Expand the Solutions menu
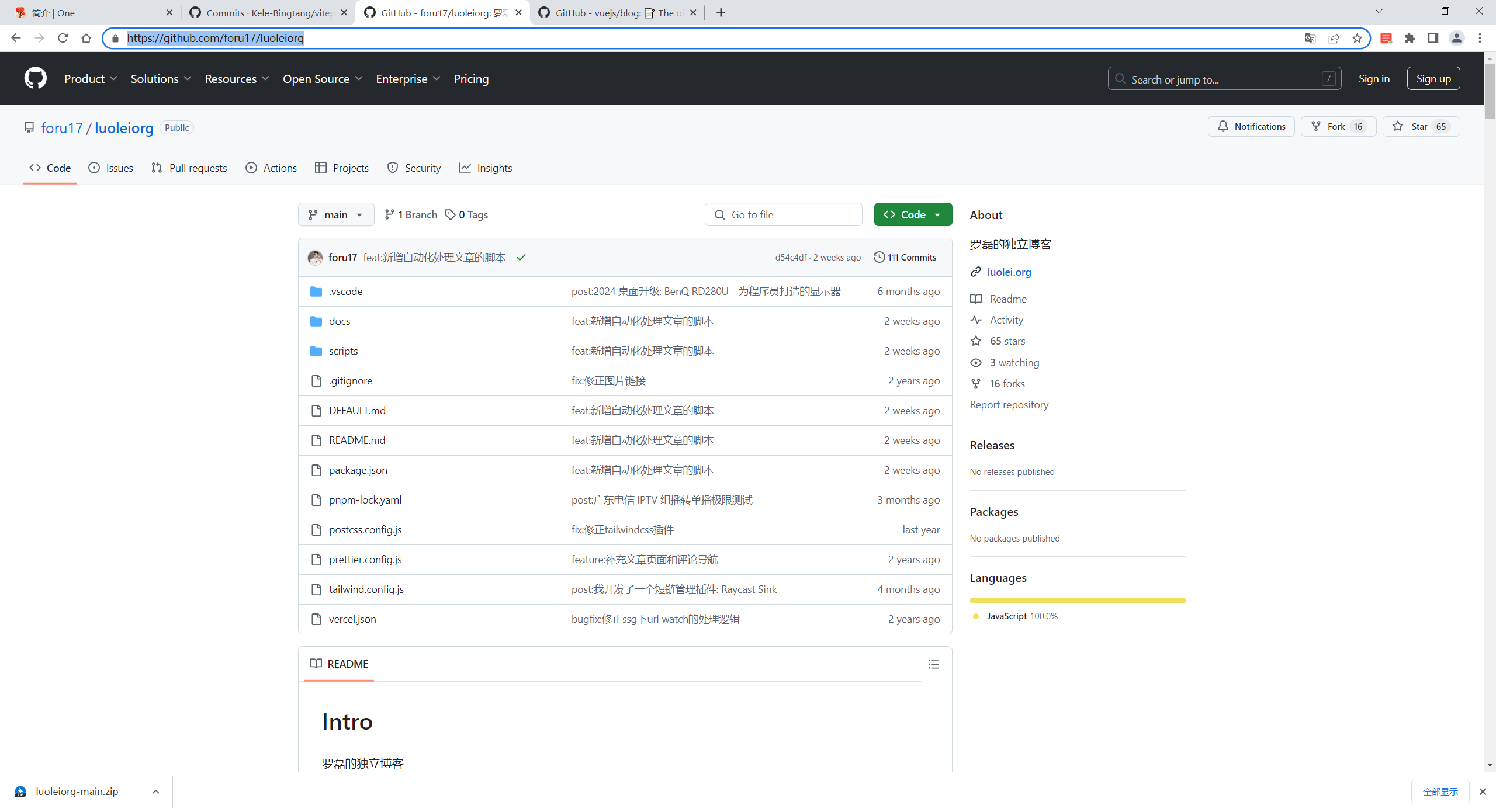The image size is (1496, 812). pos(161,78)
